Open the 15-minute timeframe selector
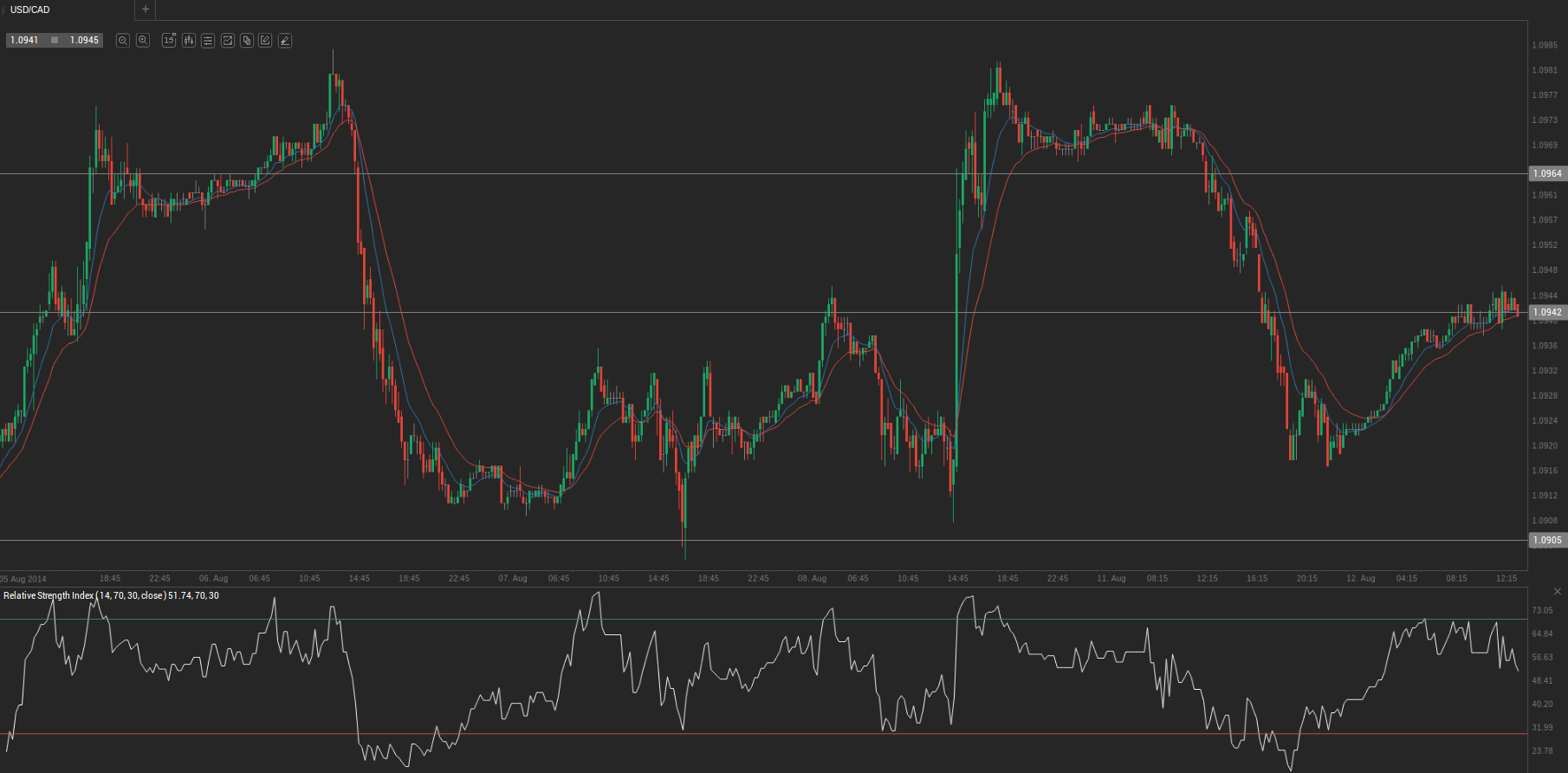Image resolution: width=1568 pixels, height=773 pixels. (x=169, y=41)
